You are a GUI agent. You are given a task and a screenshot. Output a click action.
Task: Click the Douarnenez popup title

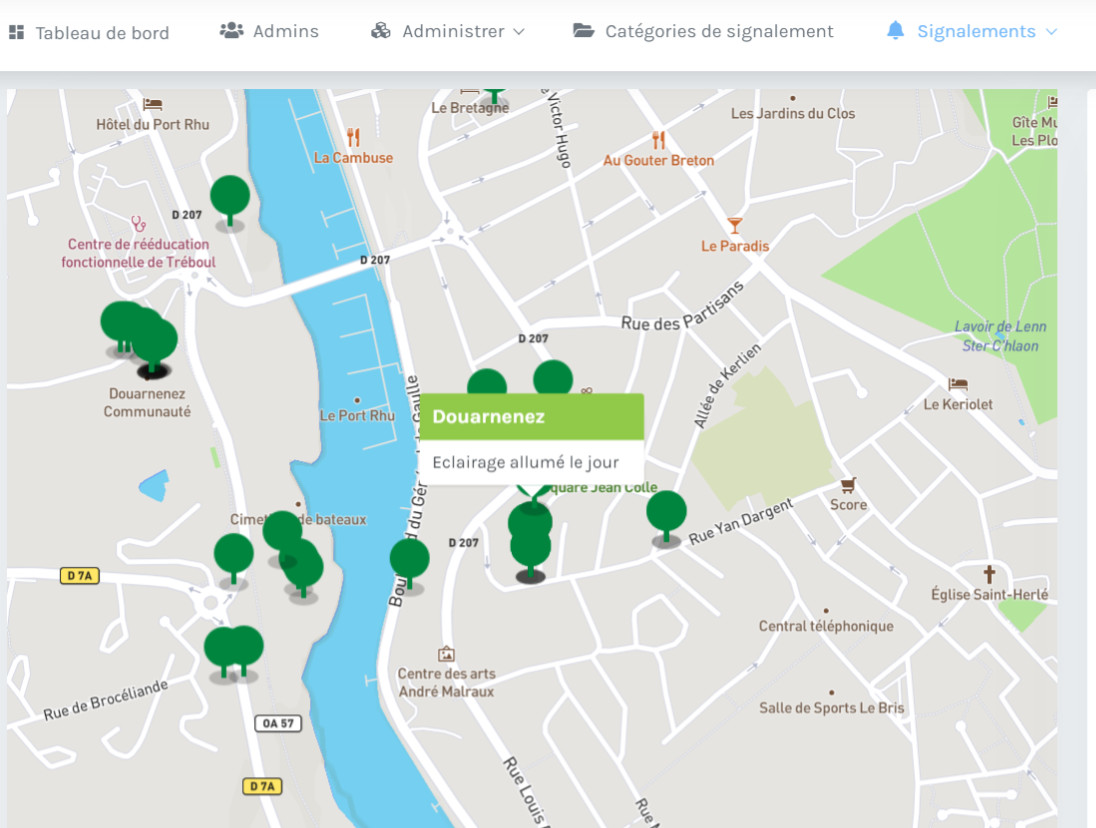tap(489, 416)
